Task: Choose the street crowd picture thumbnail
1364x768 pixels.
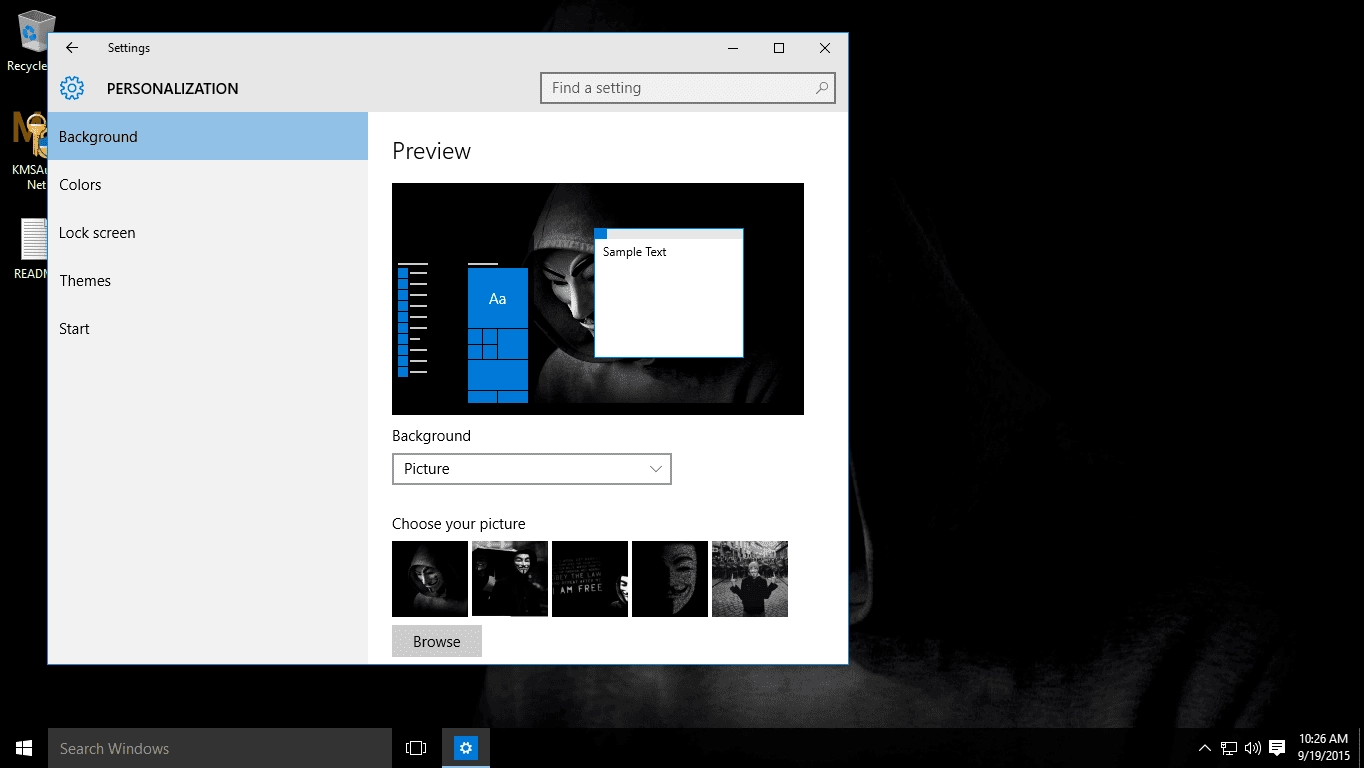Action: [x=750, y=579]
